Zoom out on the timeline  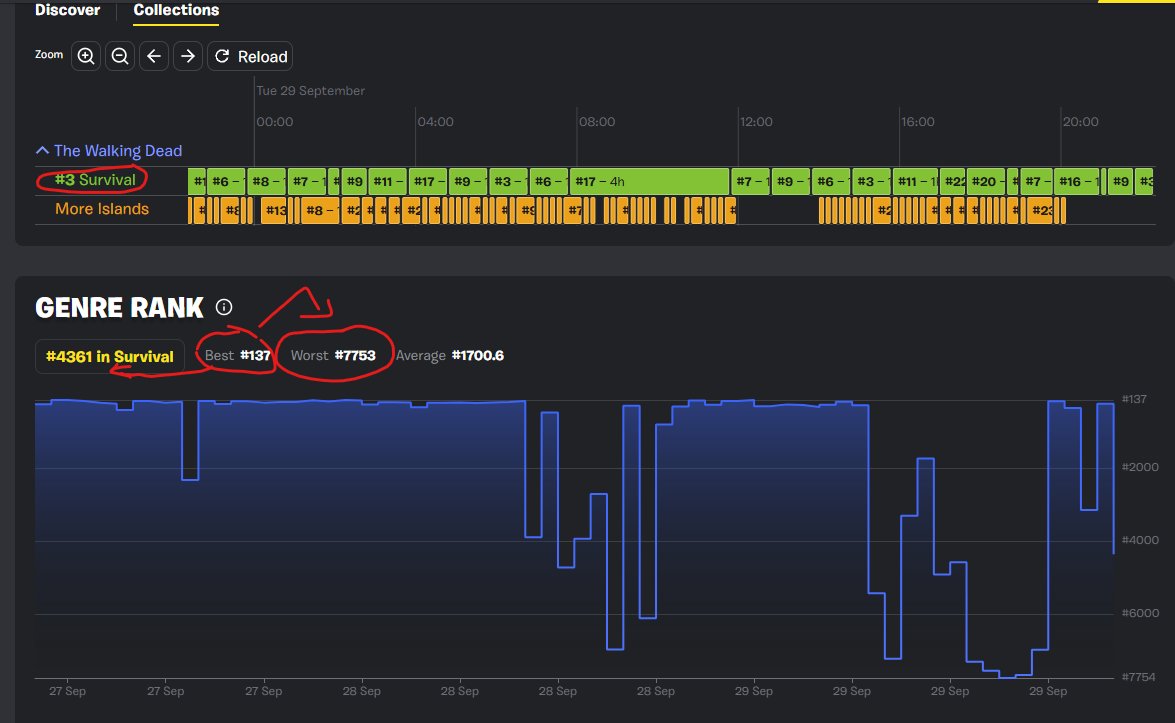(120, 56)
